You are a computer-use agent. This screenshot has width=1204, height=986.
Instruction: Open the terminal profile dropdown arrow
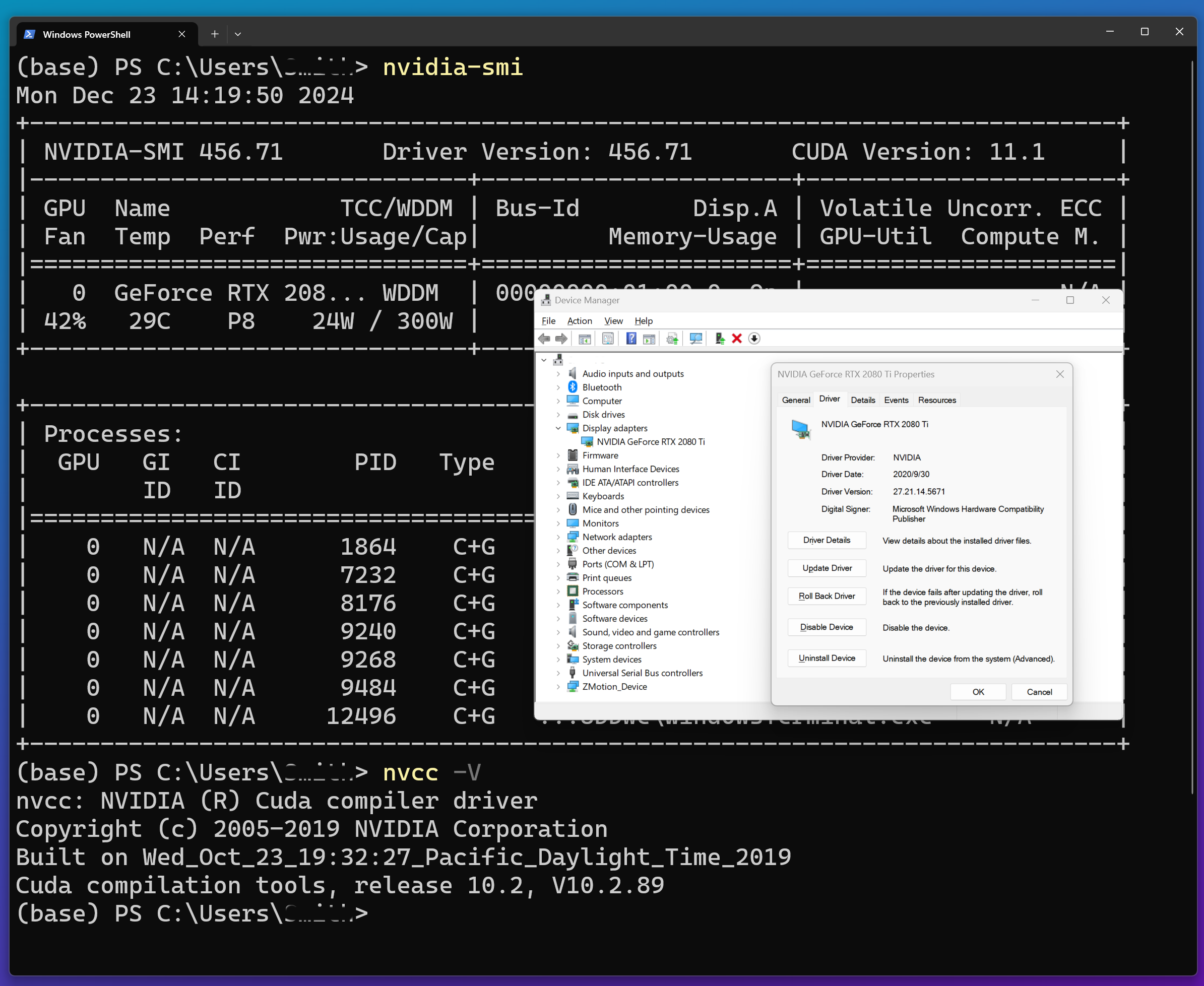pos(238,34)
